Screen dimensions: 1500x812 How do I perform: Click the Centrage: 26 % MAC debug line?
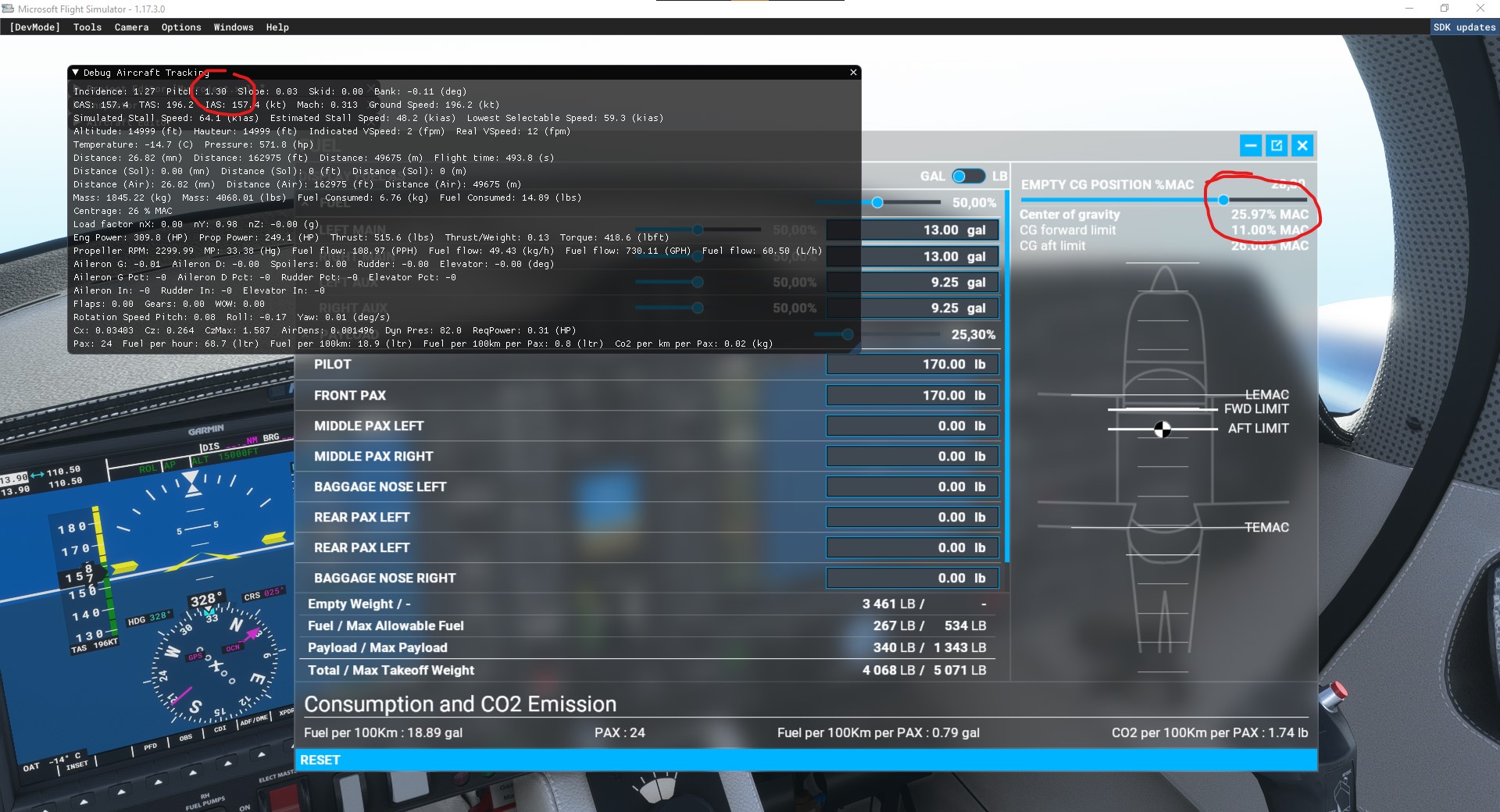pyautogui.click(x=123, y=211)
